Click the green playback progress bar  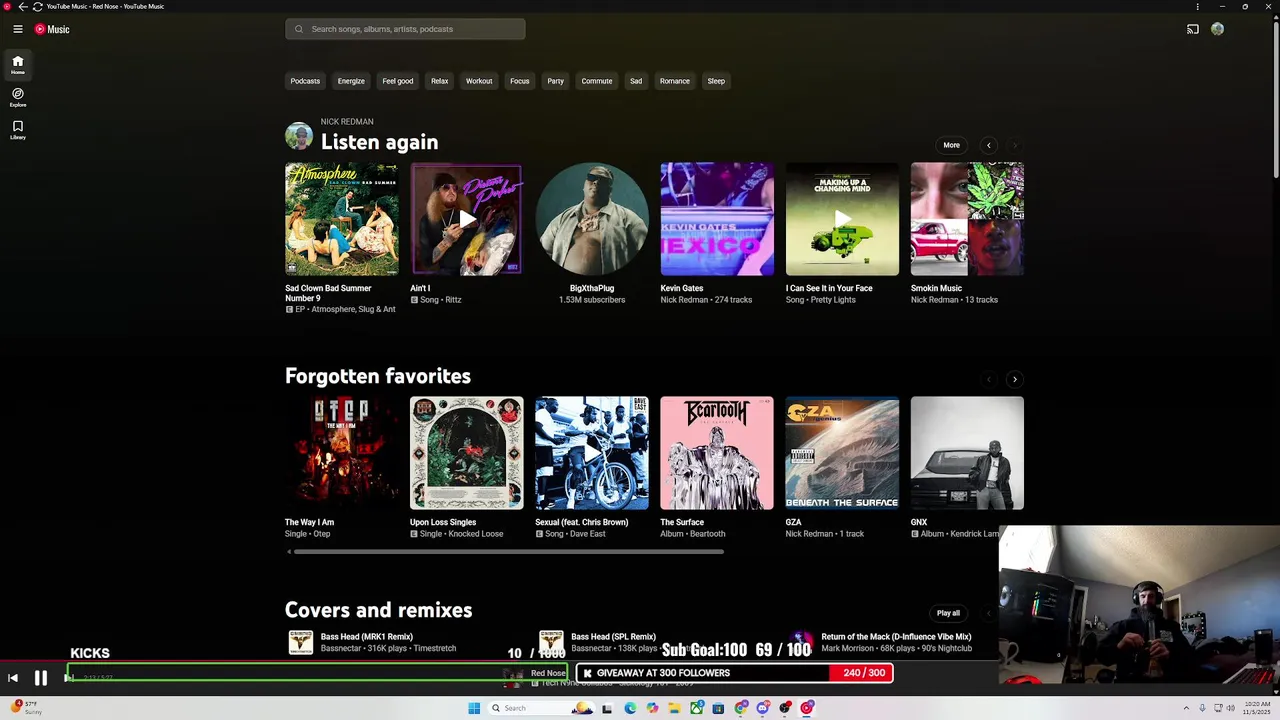tap(318, 673)
